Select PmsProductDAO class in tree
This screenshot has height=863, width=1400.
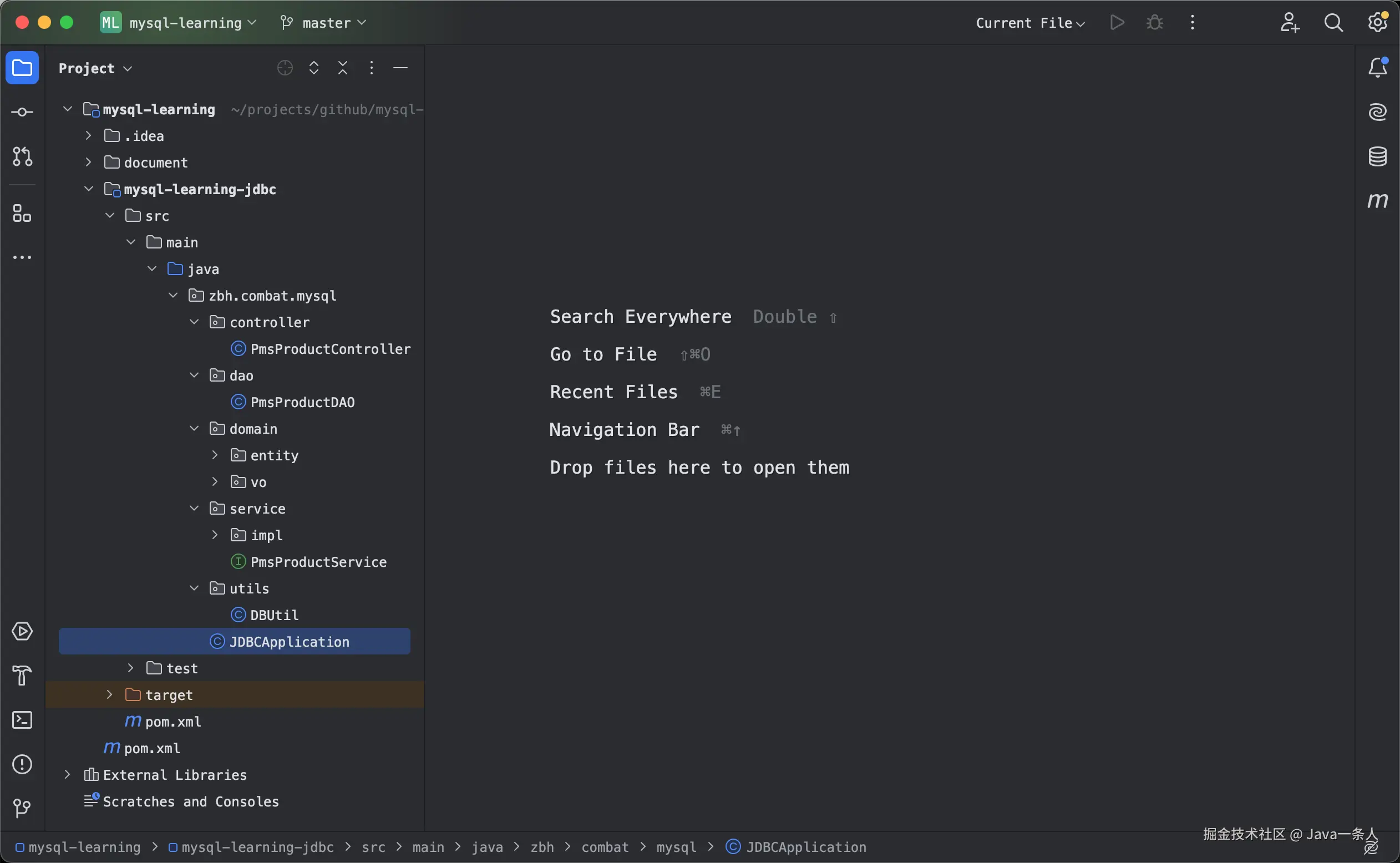(302, 403)
